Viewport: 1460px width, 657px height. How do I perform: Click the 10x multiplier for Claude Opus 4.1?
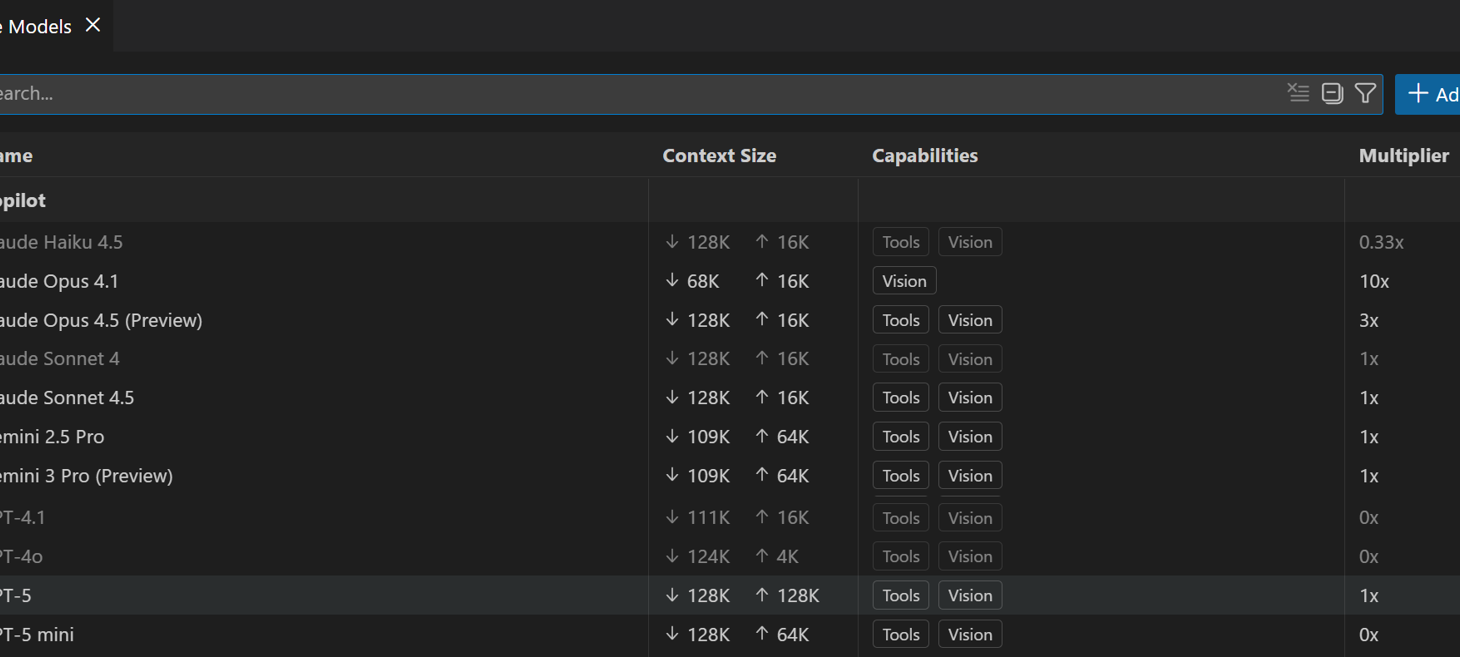pos(1374,281)
